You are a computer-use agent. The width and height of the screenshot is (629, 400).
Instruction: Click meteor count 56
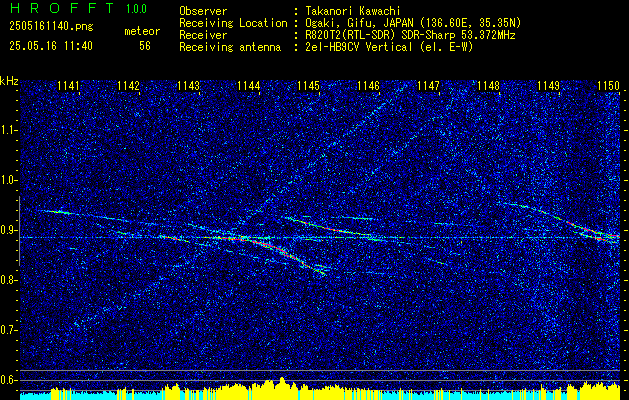tap(144, 46)
